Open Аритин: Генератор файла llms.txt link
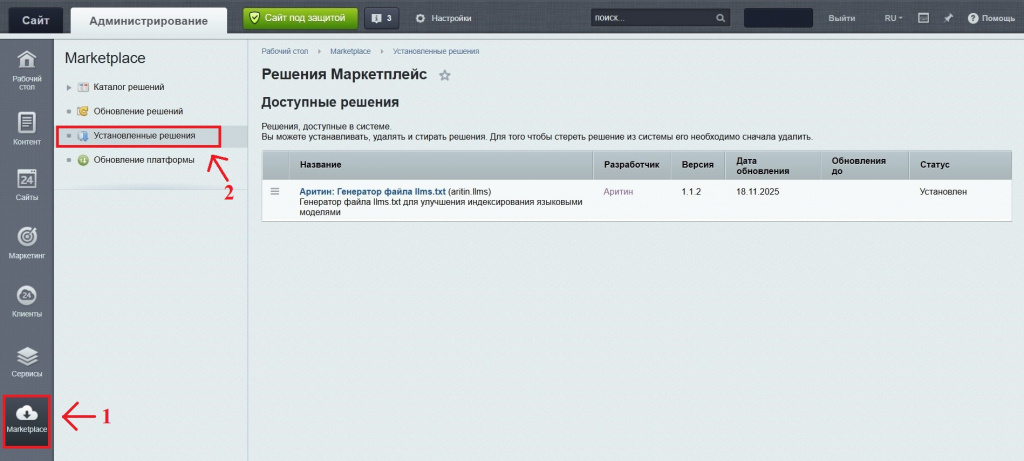This screenshot has width=1024, height=461. tap(372, 191)
